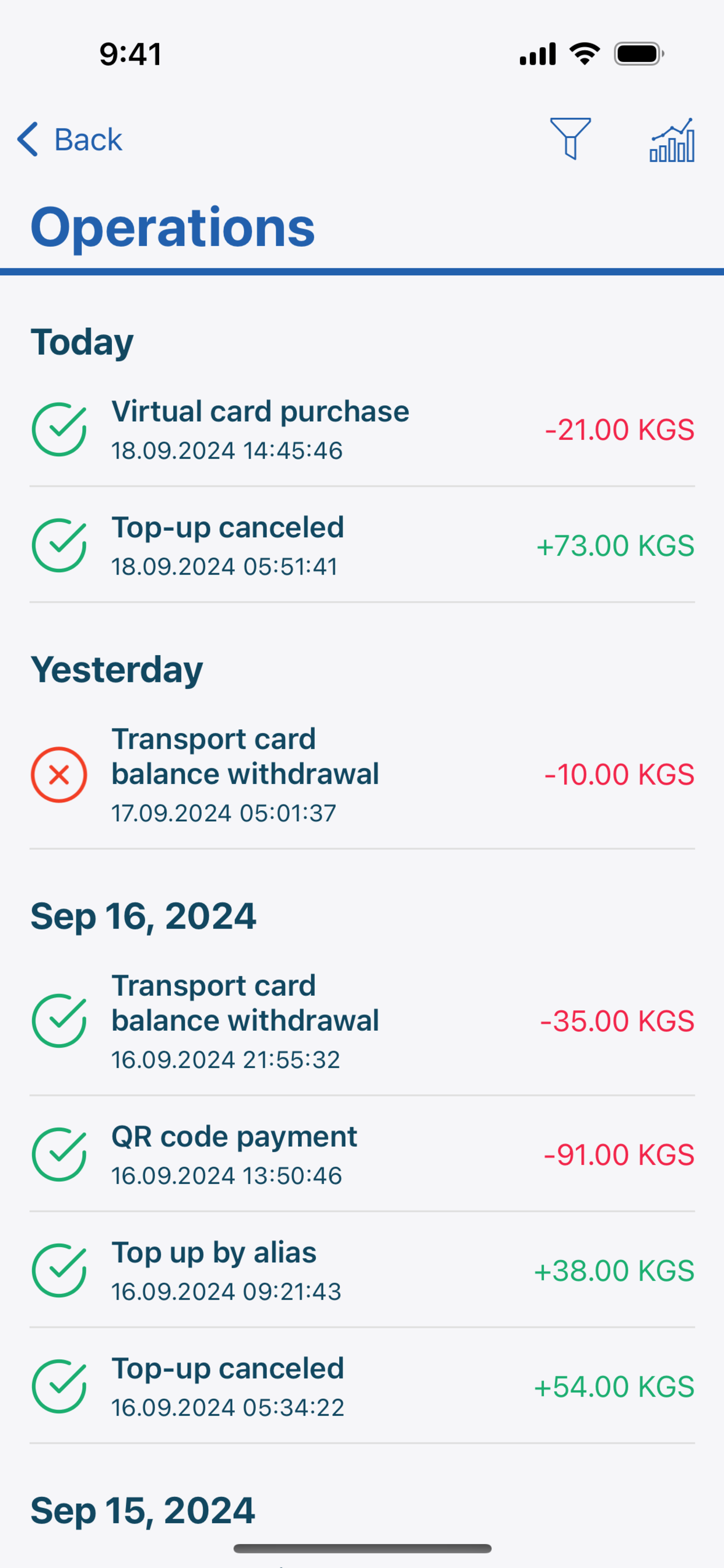Select the QR code payment entry

[362, 1154]
